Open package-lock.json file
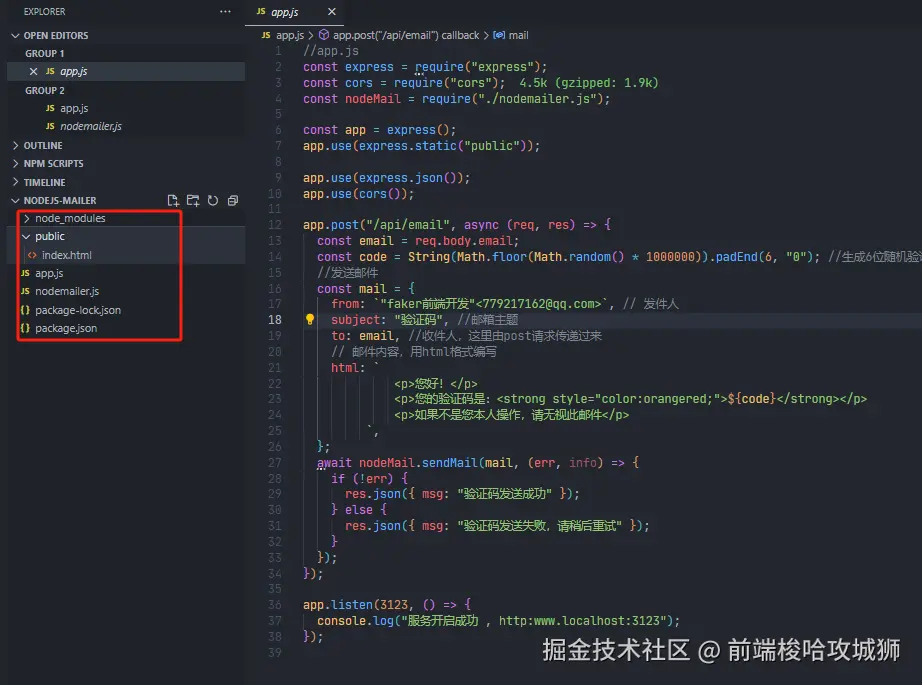 tap(78, 310)
